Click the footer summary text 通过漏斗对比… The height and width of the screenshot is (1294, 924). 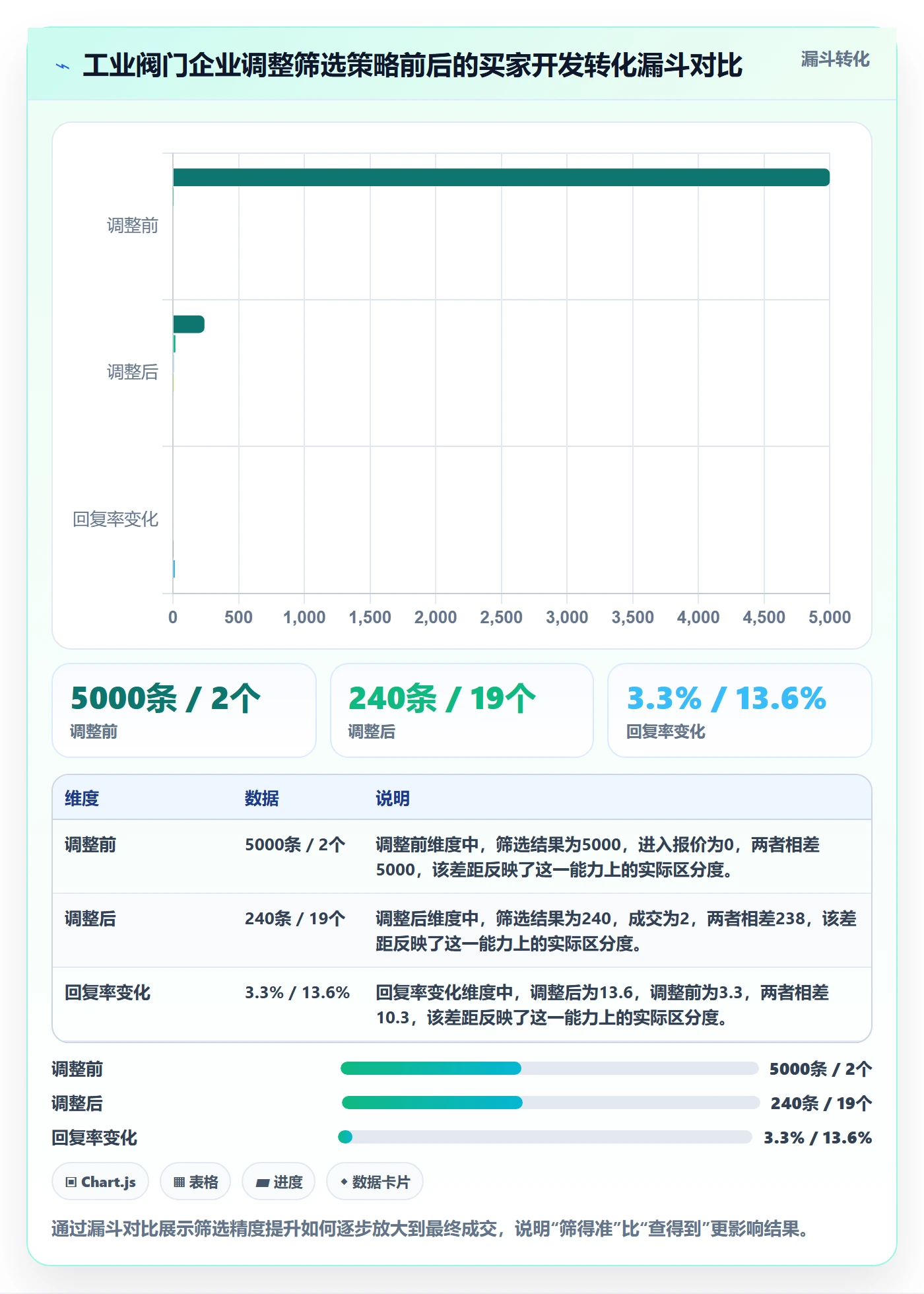pos(432,1229)
